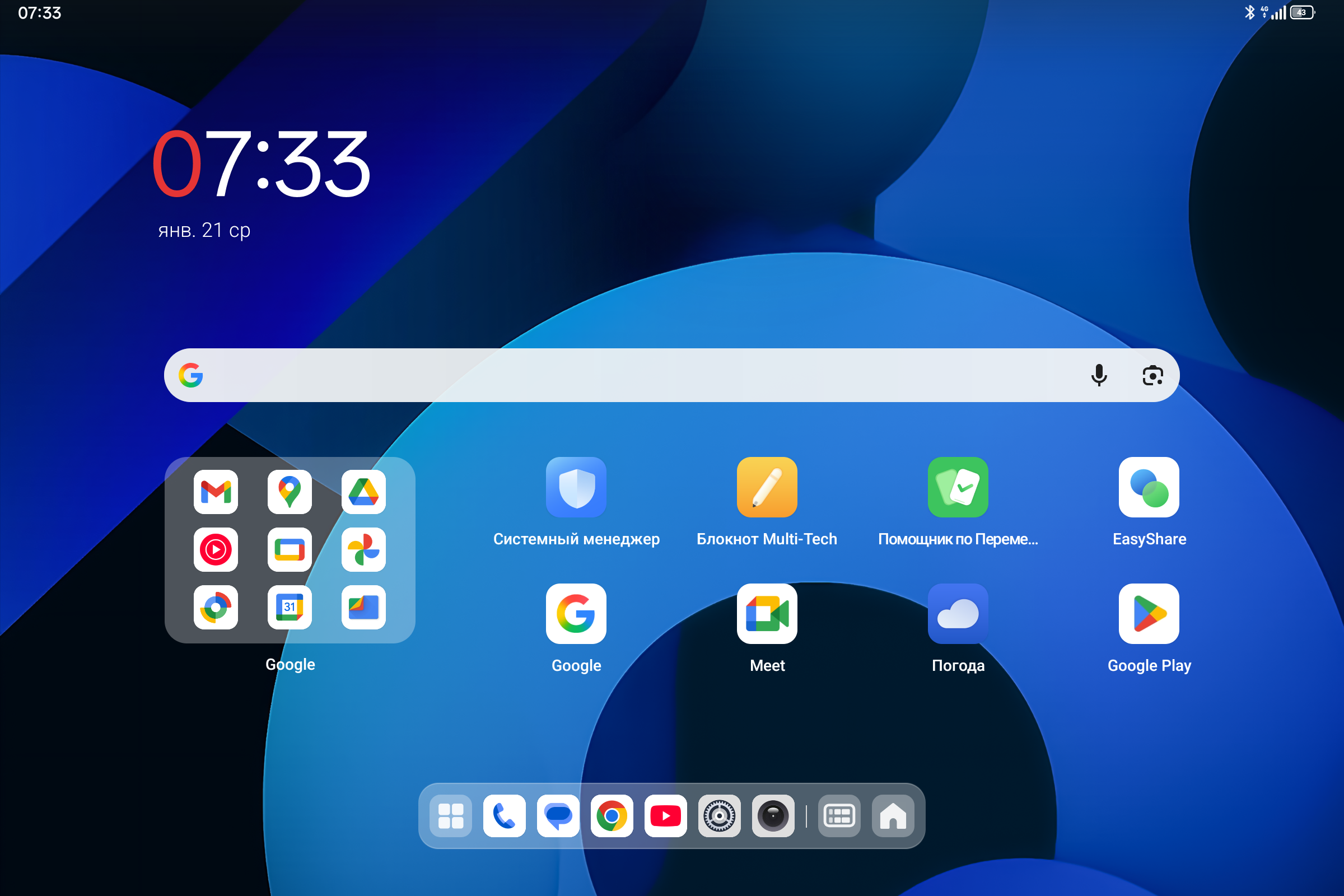Start voice search with the microphone
The image size is (1344, 896).
point(1099,375)
